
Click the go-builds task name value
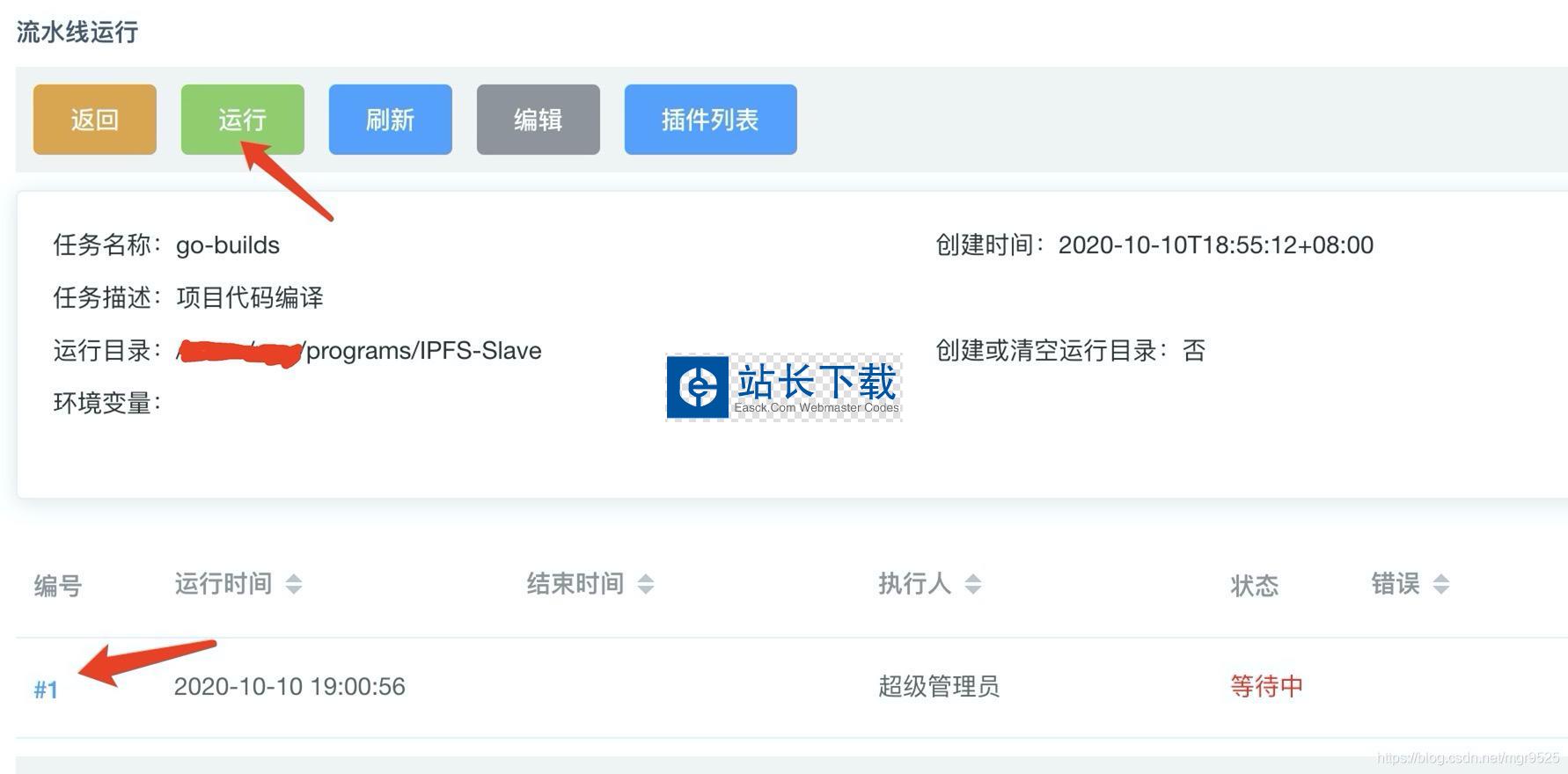228,245
